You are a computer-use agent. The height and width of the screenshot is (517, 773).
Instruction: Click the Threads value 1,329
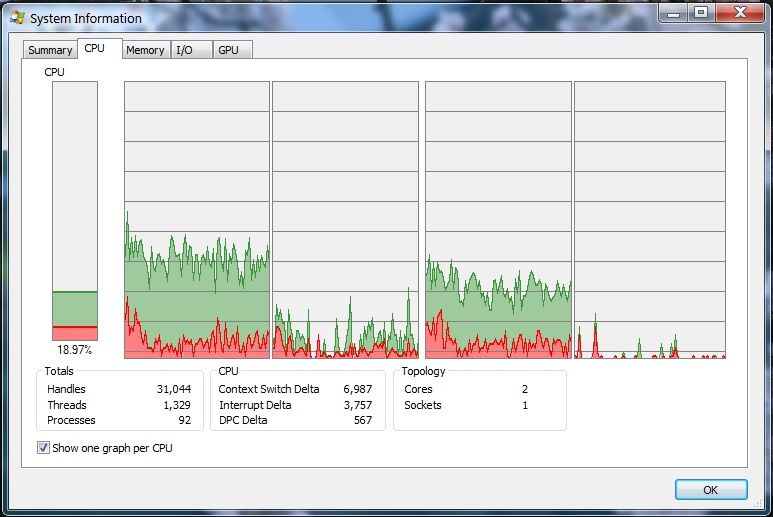177,405
